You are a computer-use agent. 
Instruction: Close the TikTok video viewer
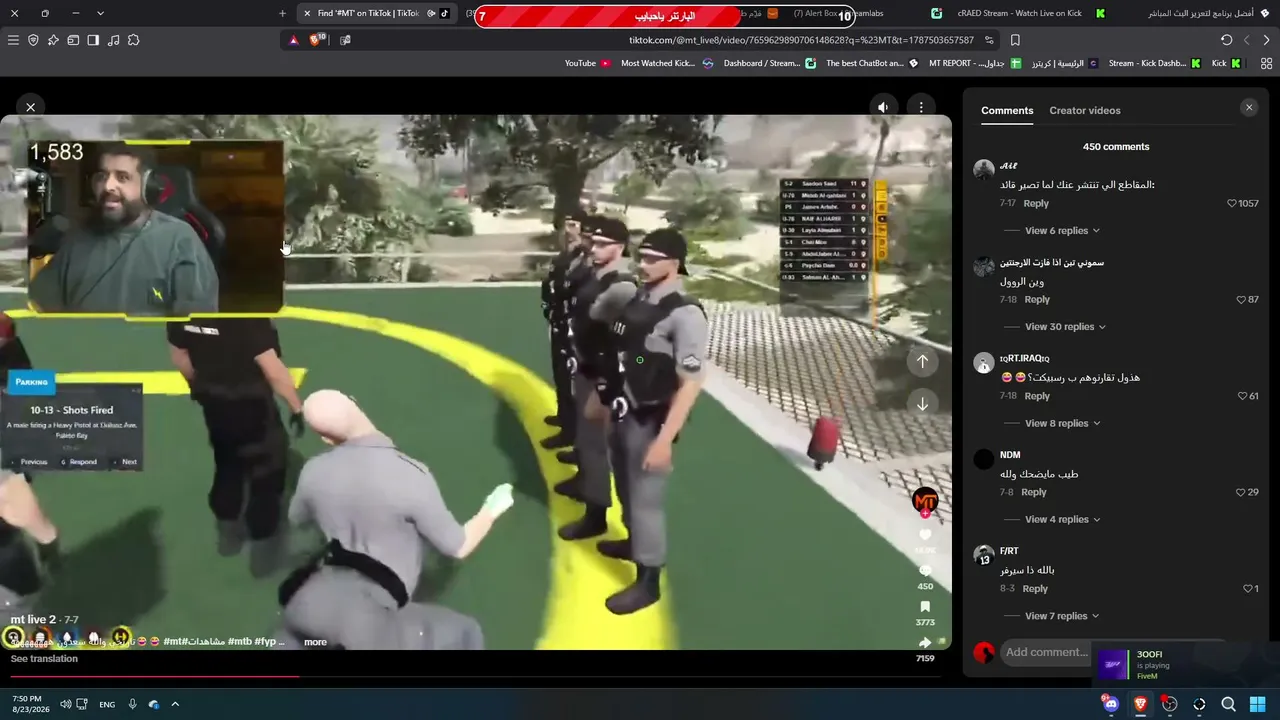30,107
